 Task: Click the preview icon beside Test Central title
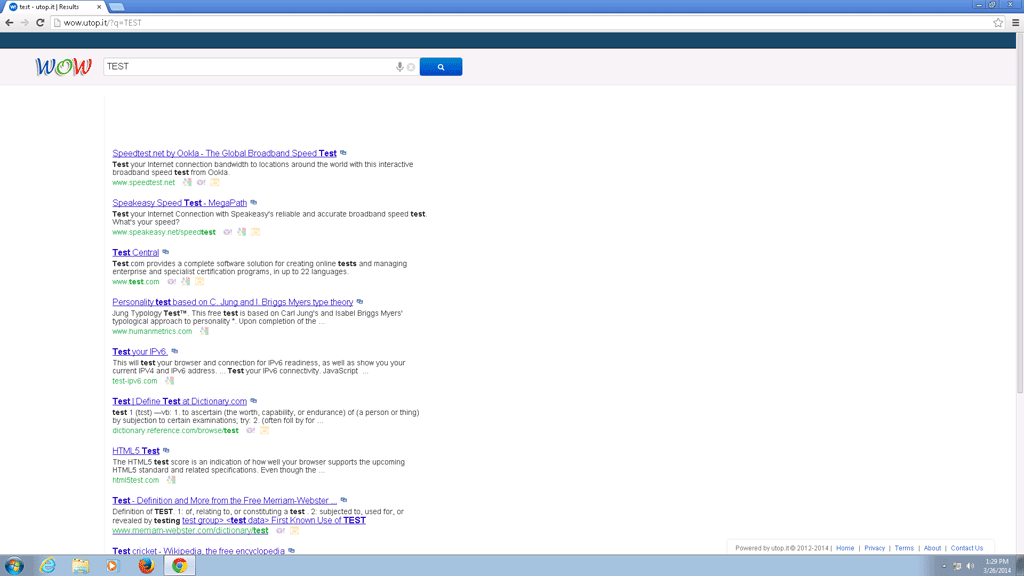coord(166,252)
